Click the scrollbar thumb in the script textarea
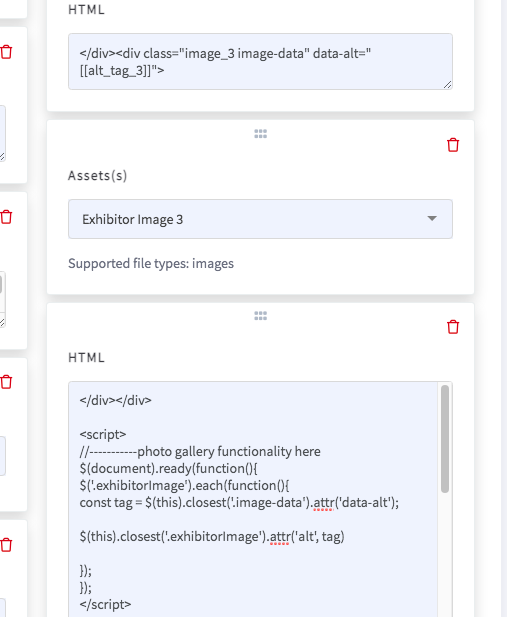507x617 pixels. [x=445, y=439]
